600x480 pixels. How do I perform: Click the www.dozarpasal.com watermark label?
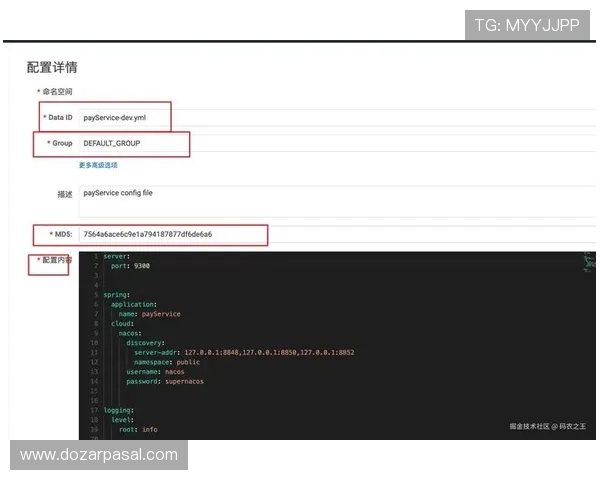(x=99, y=455)
